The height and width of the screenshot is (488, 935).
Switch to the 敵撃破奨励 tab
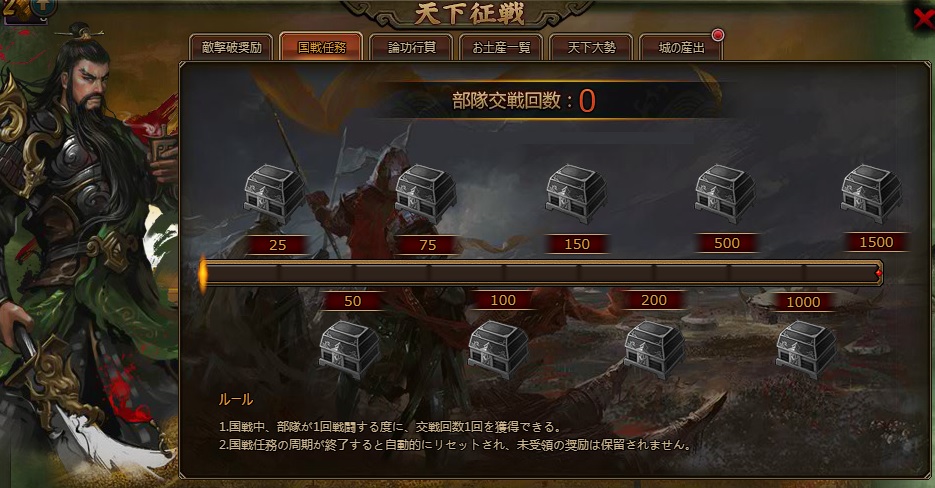click(x=231, y=47)
